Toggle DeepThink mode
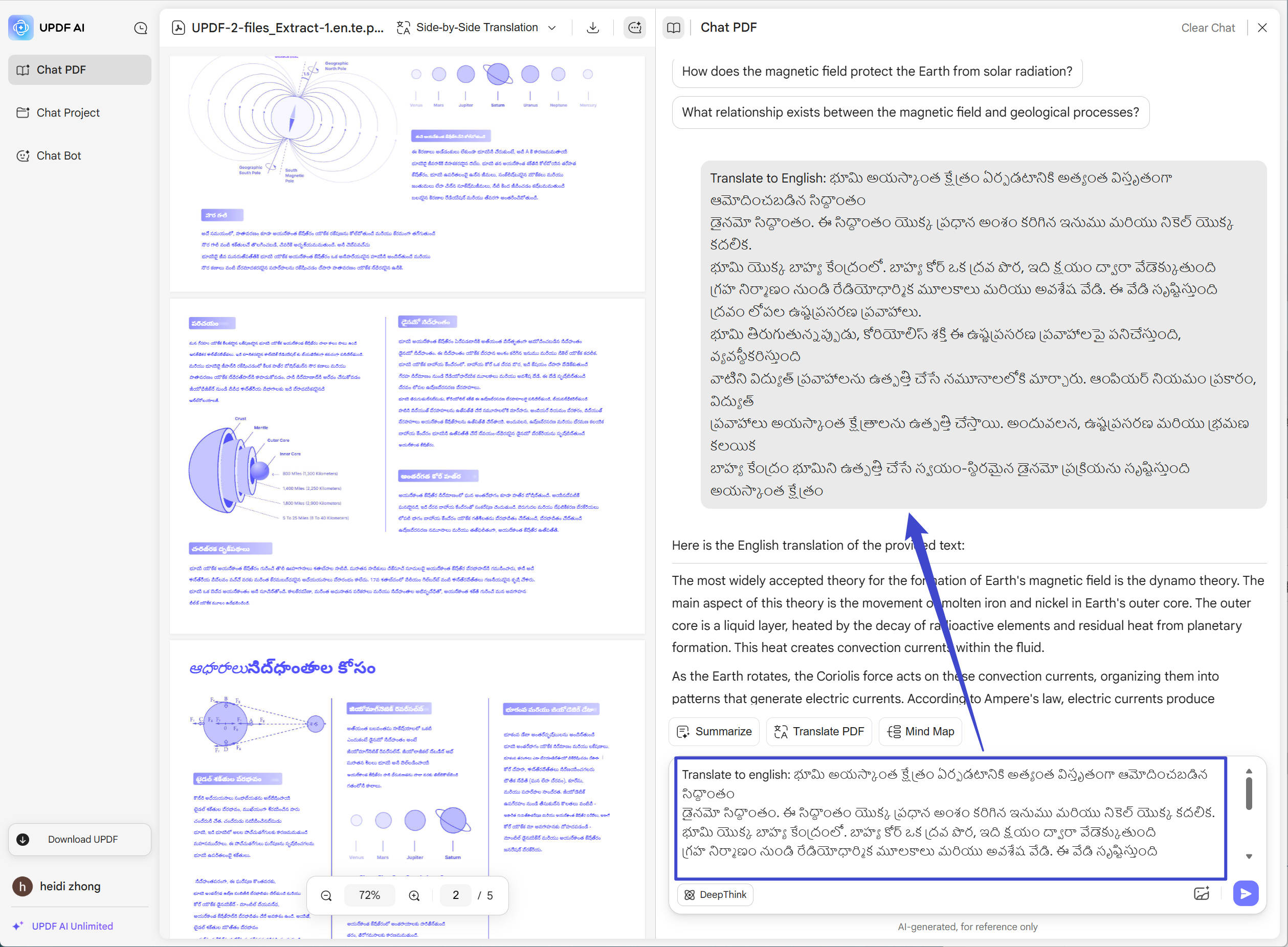1288x947 pixels. coord(715,894)
